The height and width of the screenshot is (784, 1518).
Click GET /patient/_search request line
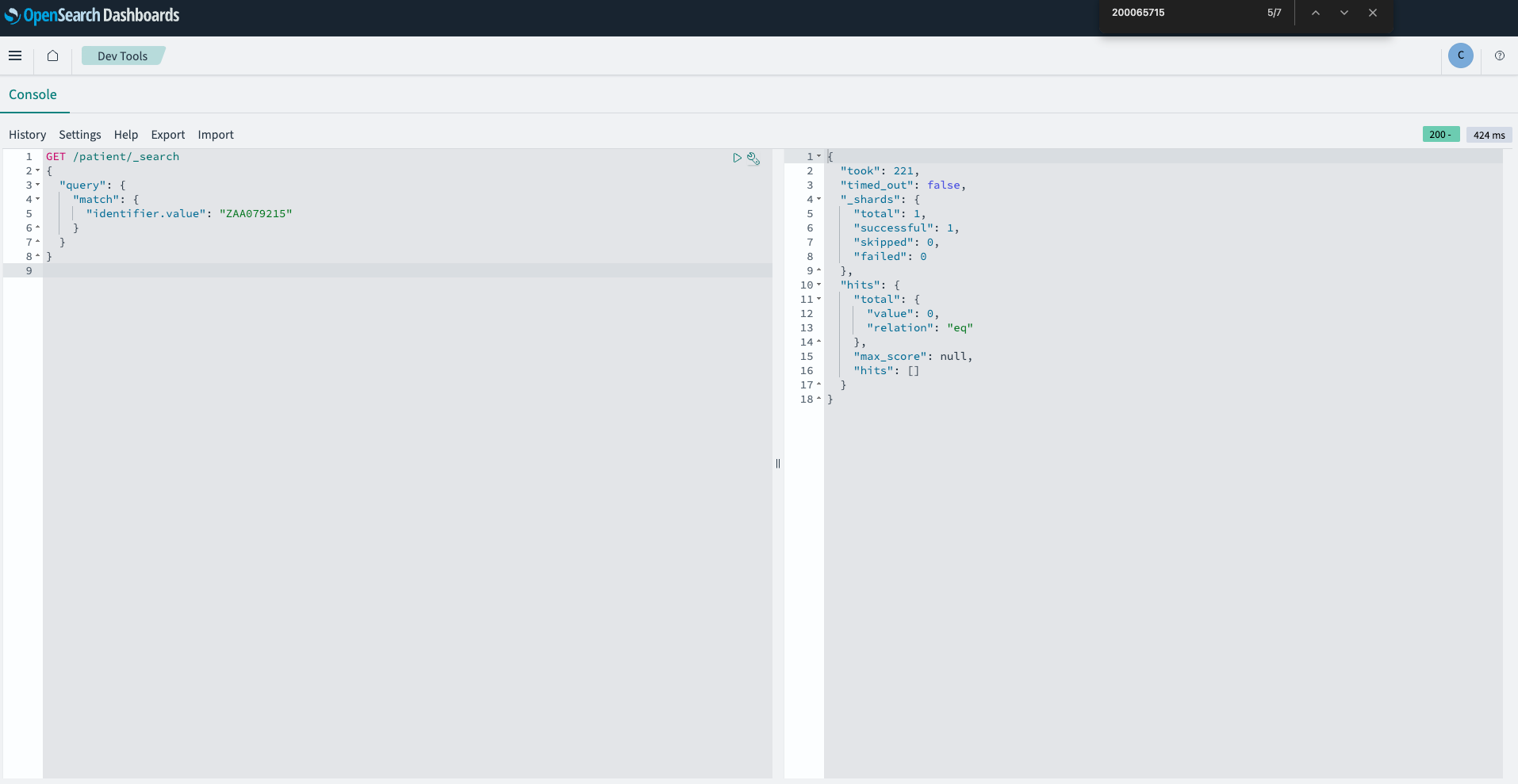pyautogui.click(x=113, y=157)
